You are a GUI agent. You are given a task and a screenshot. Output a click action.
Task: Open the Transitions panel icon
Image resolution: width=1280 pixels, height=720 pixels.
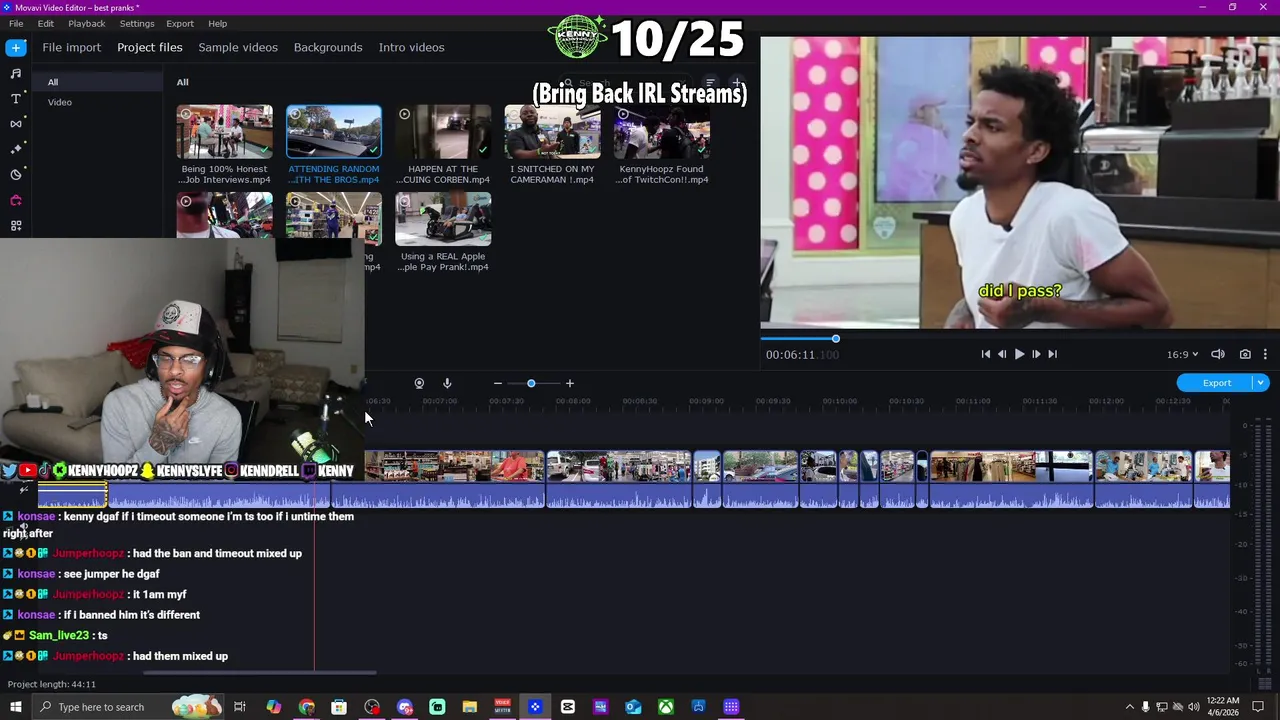coord(16,124)
